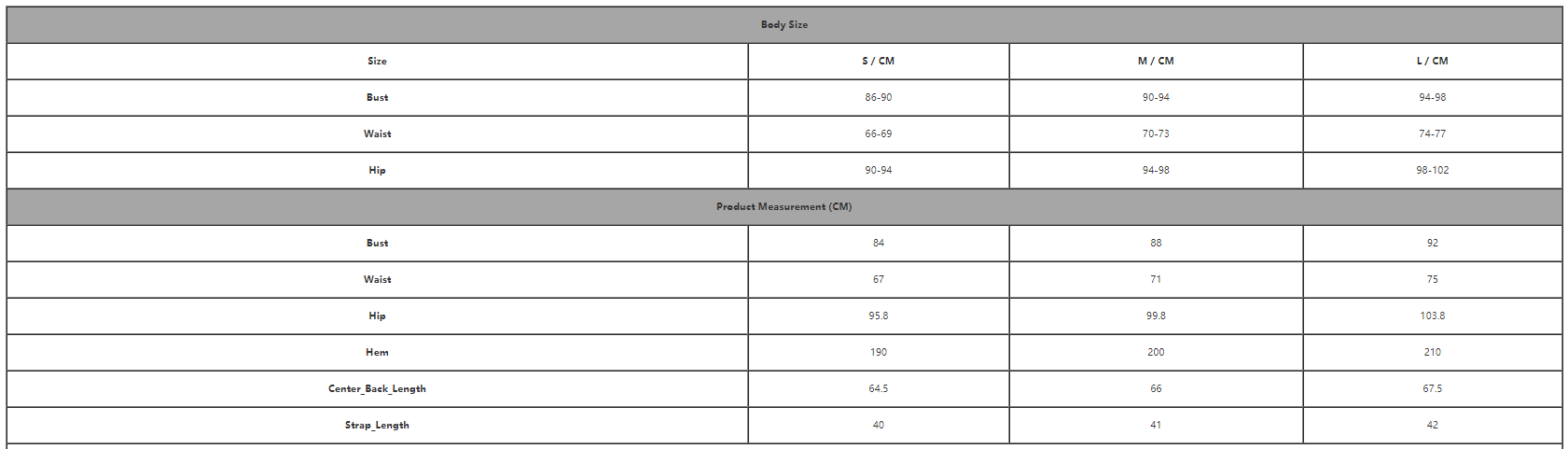Click the Size row label

click(x=377, y=62)
